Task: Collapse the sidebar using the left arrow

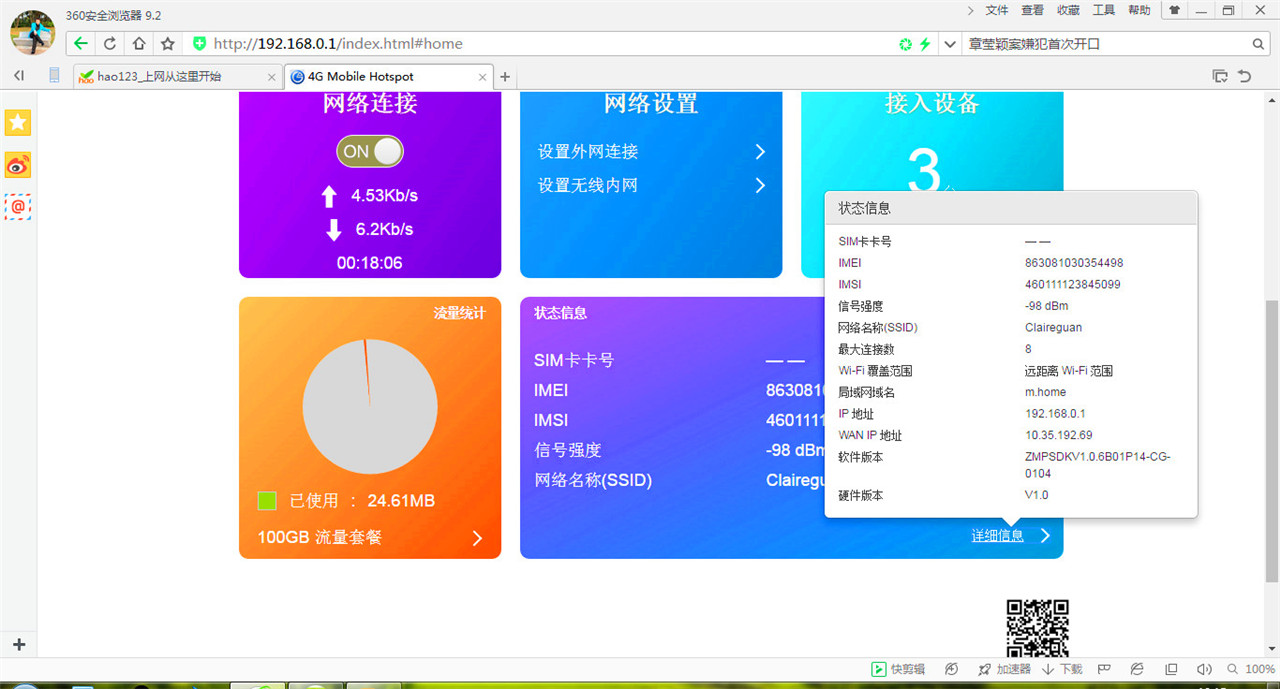Action: 18,75
